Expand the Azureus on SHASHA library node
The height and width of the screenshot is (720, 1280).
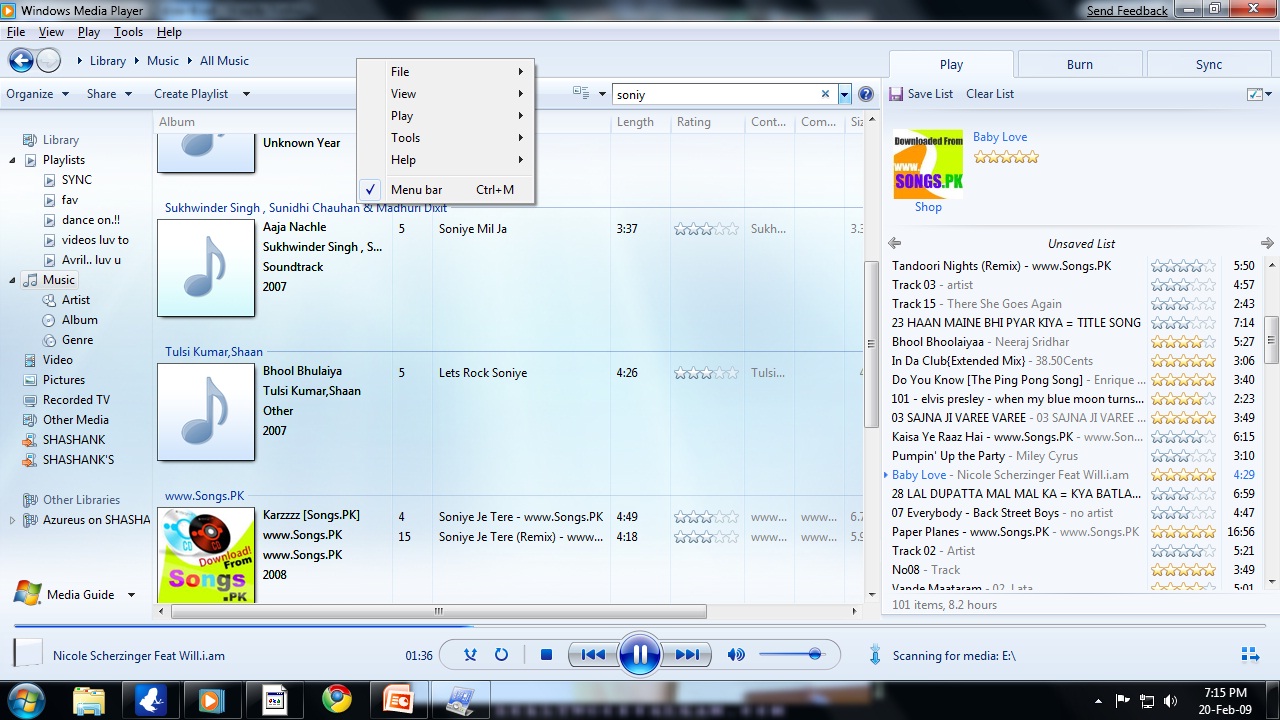(x=13, y=520)
